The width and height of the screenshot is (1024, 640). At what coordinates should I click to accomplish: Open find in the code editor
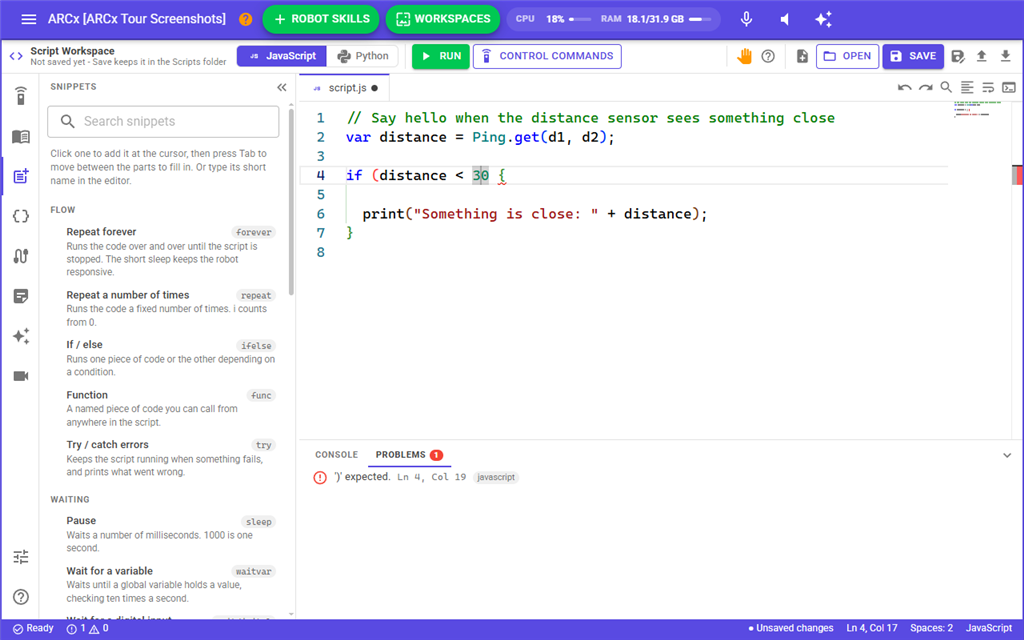point(946,88)
